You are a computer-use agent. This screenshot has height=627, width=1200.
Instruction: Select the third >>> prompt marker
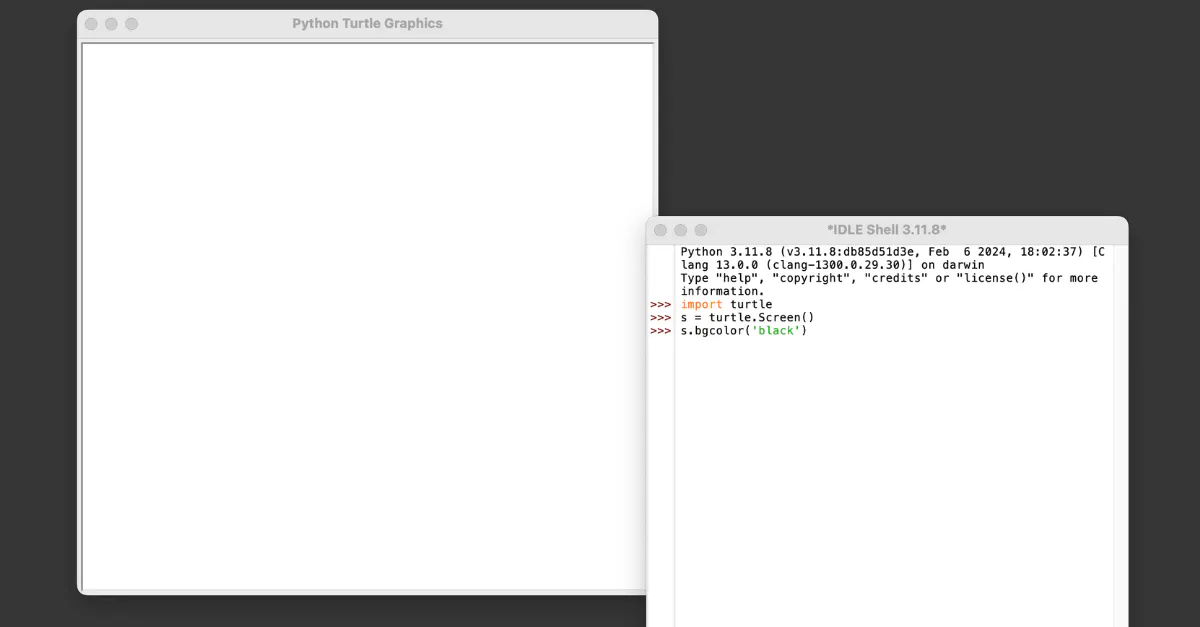tap(660, 331)
